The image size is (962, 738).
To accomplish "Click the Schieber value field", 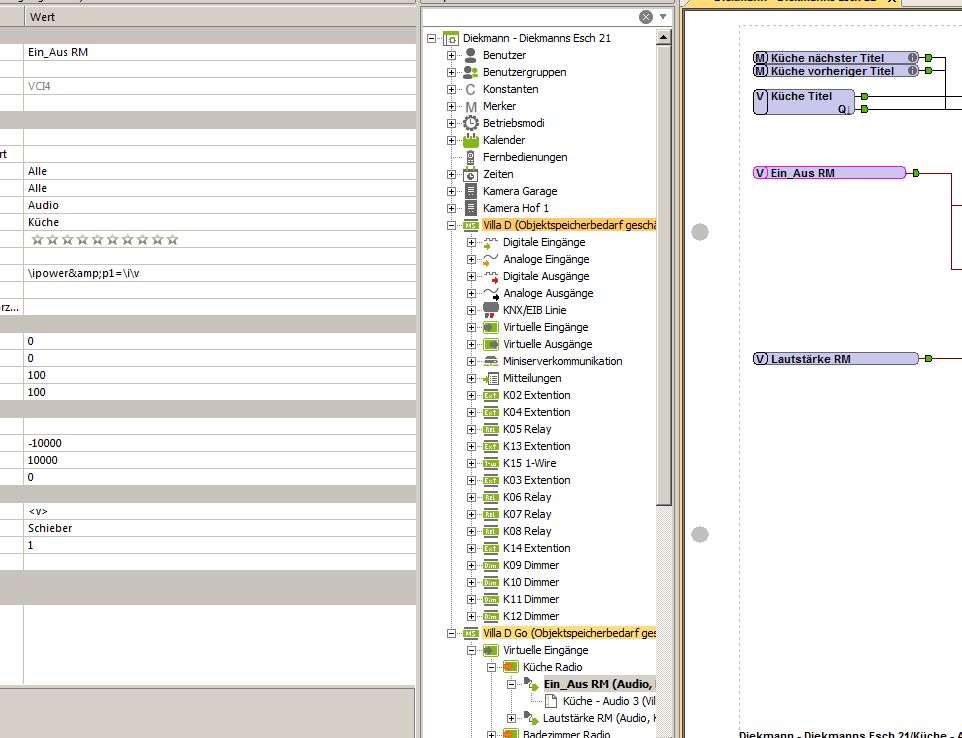I will pyautogui.click(x=220, y=528).
